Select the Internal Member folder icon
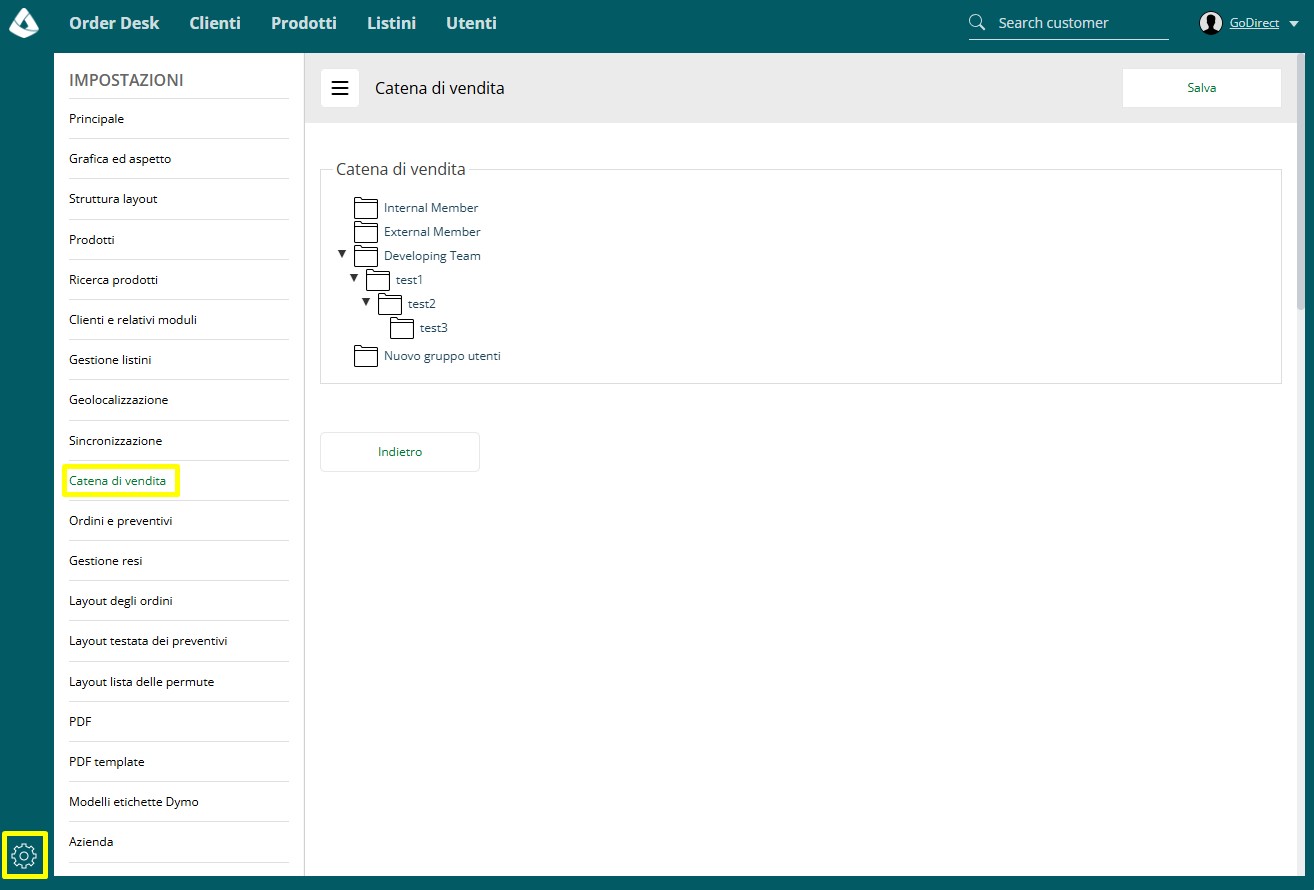 pos(366,207)
